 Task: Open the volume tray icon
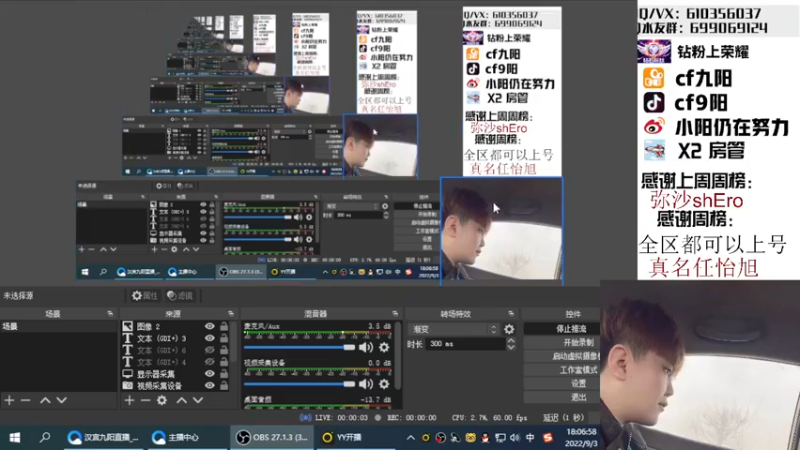coord(515,438)
